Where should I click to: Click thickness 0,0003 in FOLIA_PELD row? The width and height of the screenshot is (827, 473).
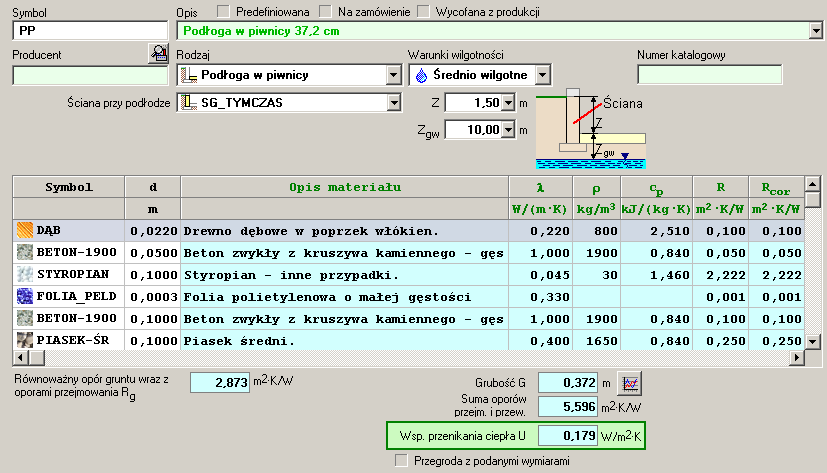[153, 297]
